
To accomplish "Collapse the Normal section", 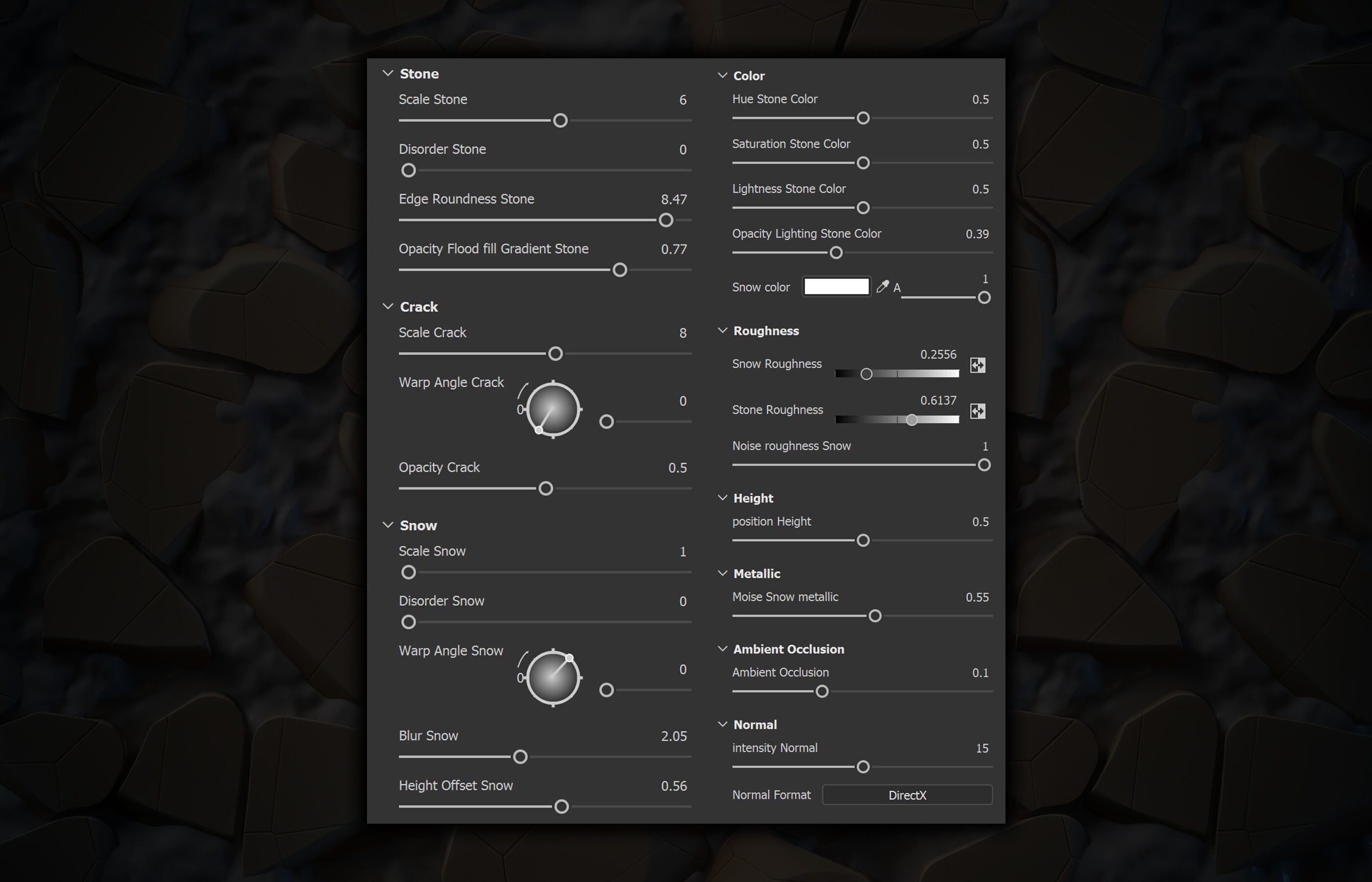I will coord(723,725).
